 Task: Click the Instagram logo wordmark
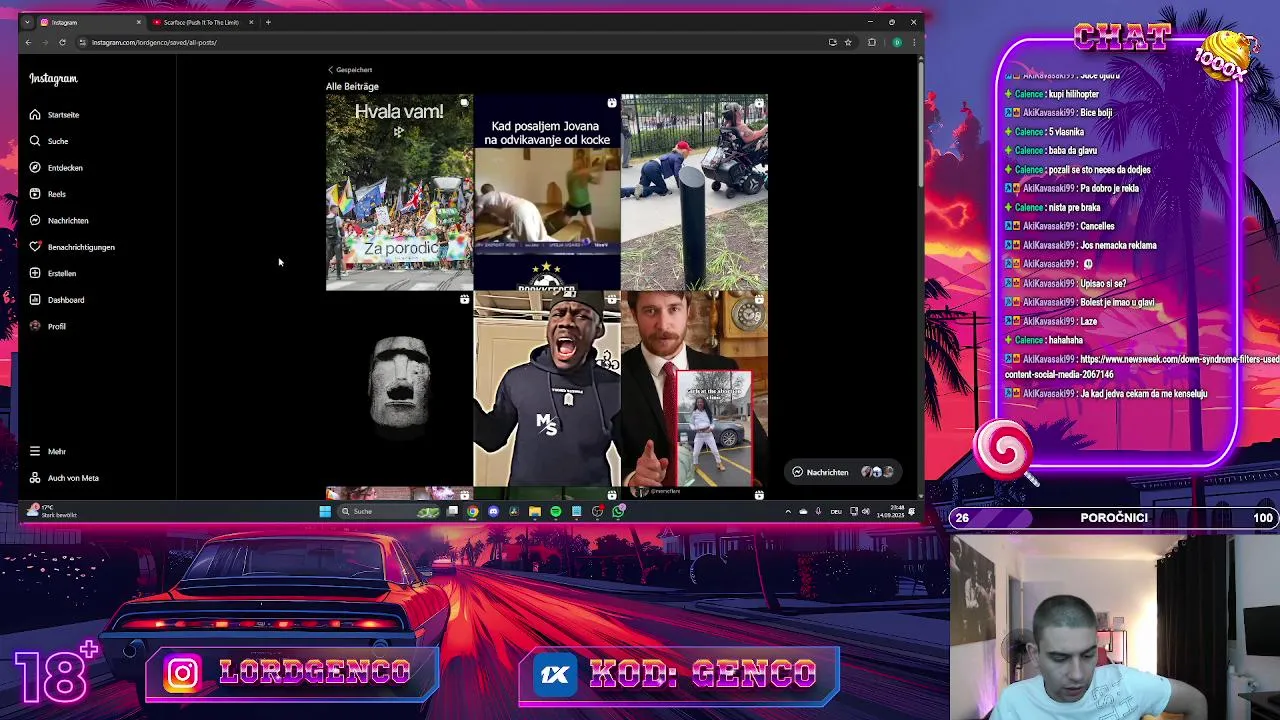click(x=53, y=78)
